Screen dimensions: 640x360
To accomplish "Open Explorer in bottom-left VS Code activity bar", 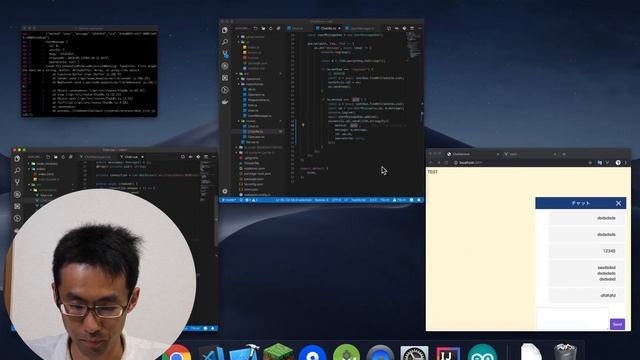I will tap(17, 158).
